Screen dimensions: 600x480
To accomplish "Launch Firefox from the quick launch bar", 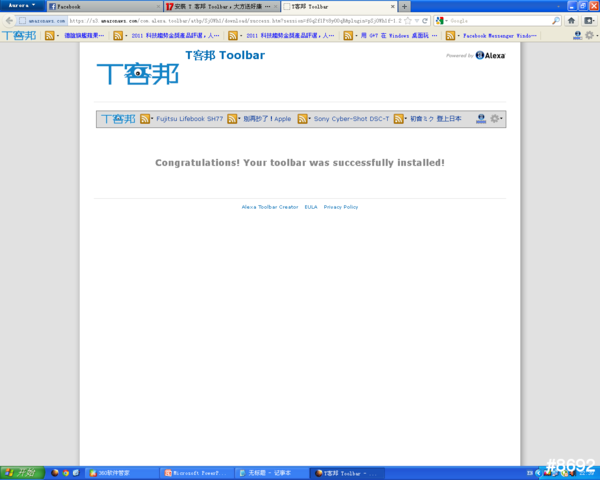I will (55, 473).
